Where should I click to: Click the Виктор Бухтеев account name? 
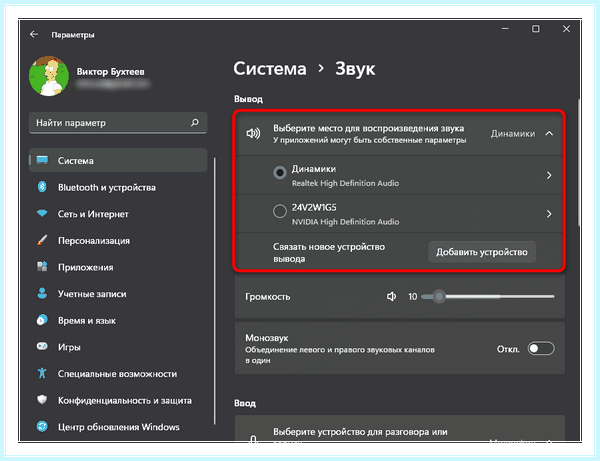[111, 72]
